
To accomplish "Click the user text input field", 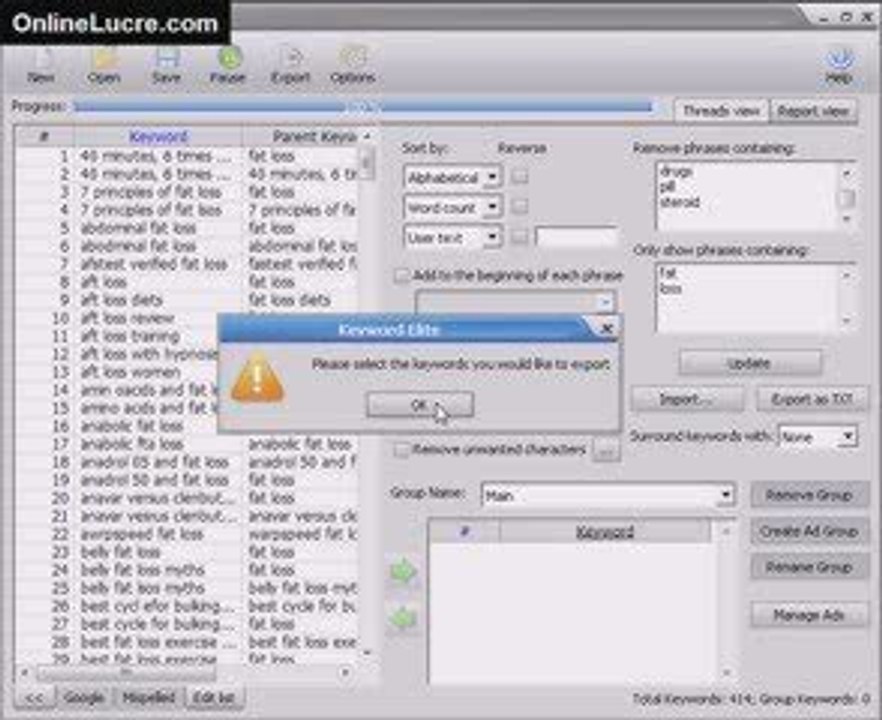I will point(577,237).
